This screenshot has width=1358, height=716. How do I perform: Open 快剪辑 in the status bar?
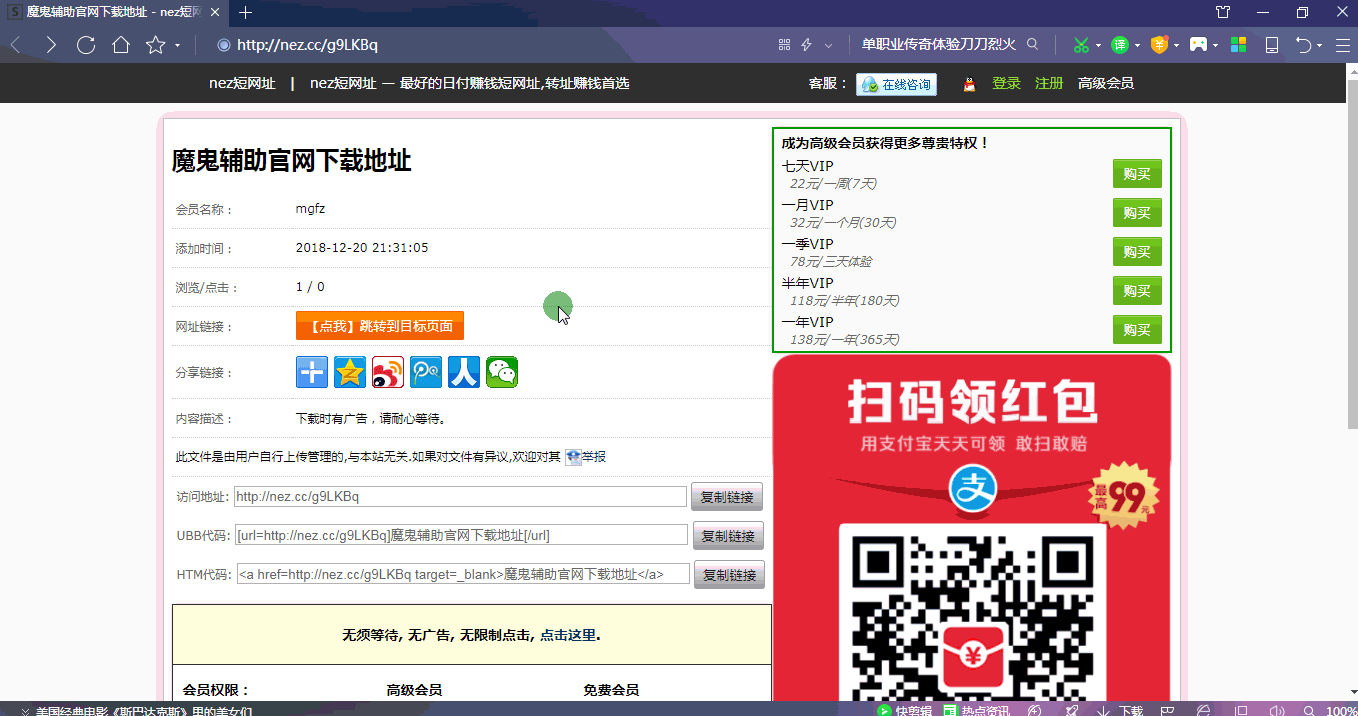[905, 710]
